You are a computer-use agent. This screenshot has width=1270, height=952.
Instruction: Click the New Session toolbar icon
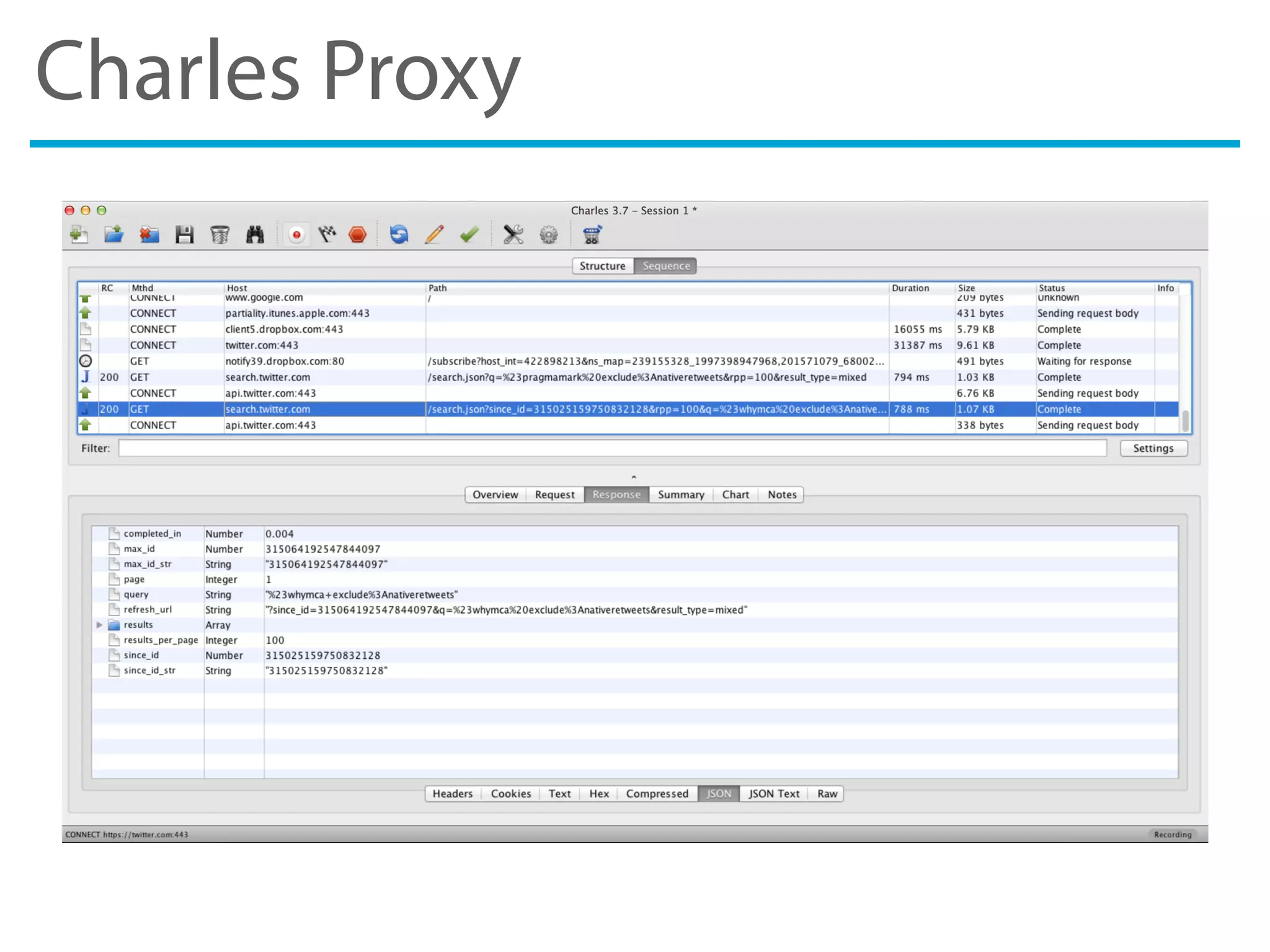[79, 234]
